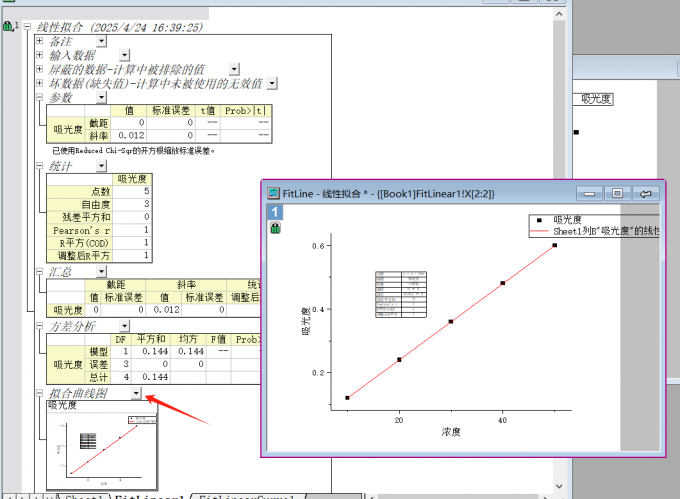Click the Reduced Chi-Sqr footnote text
The height and width of the screenshot is (499, 680).
[x=133, y=150]
